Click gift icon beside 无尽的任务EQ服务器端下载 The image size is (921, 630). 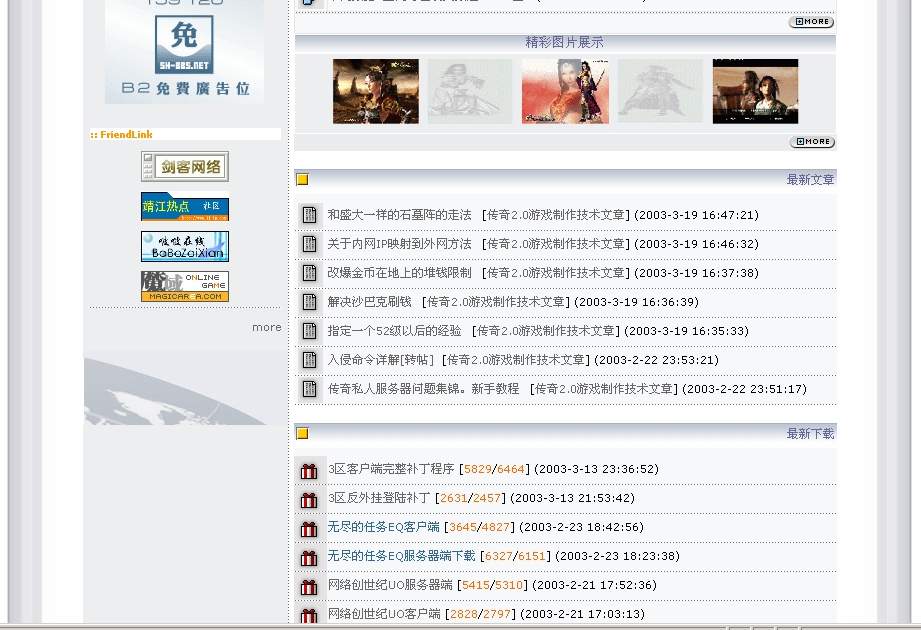[x=309, y=557]
